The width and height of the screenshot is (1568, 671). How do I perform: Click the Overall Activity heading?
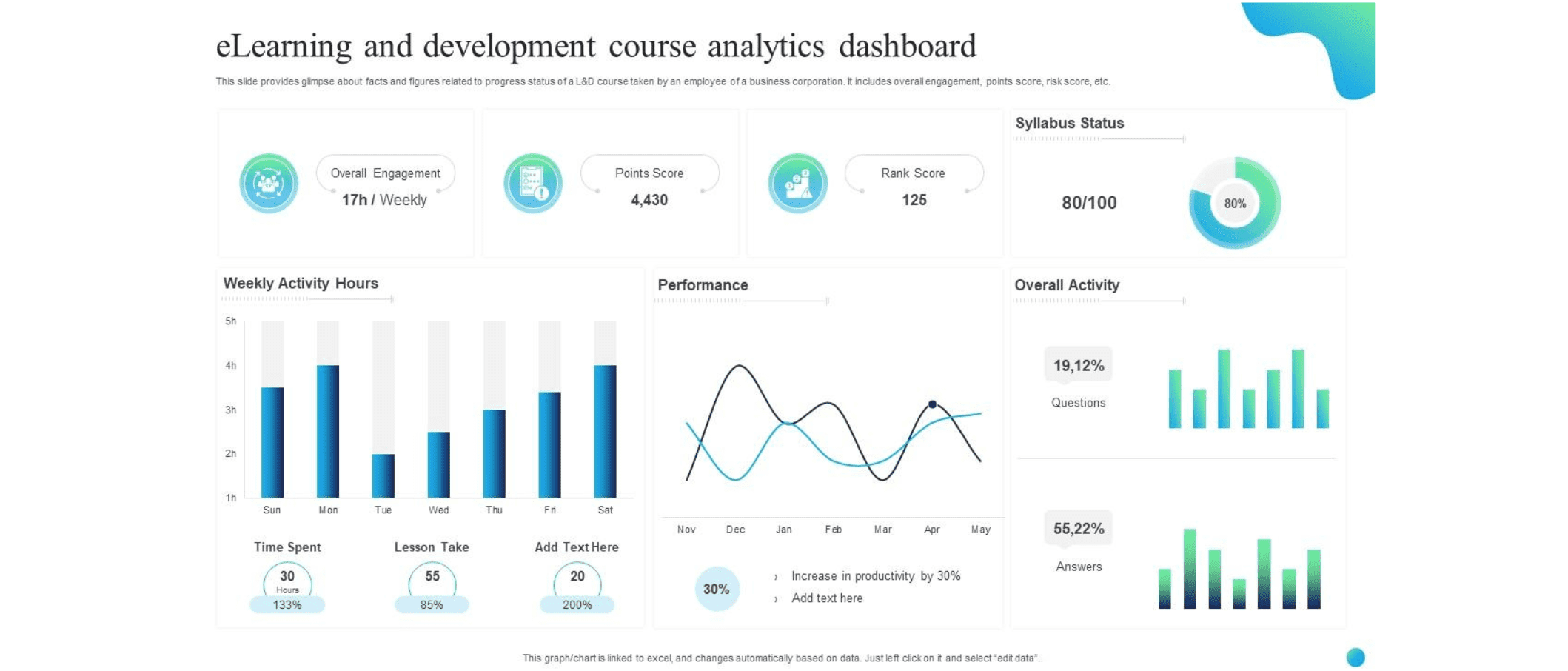coord(1067,285)
